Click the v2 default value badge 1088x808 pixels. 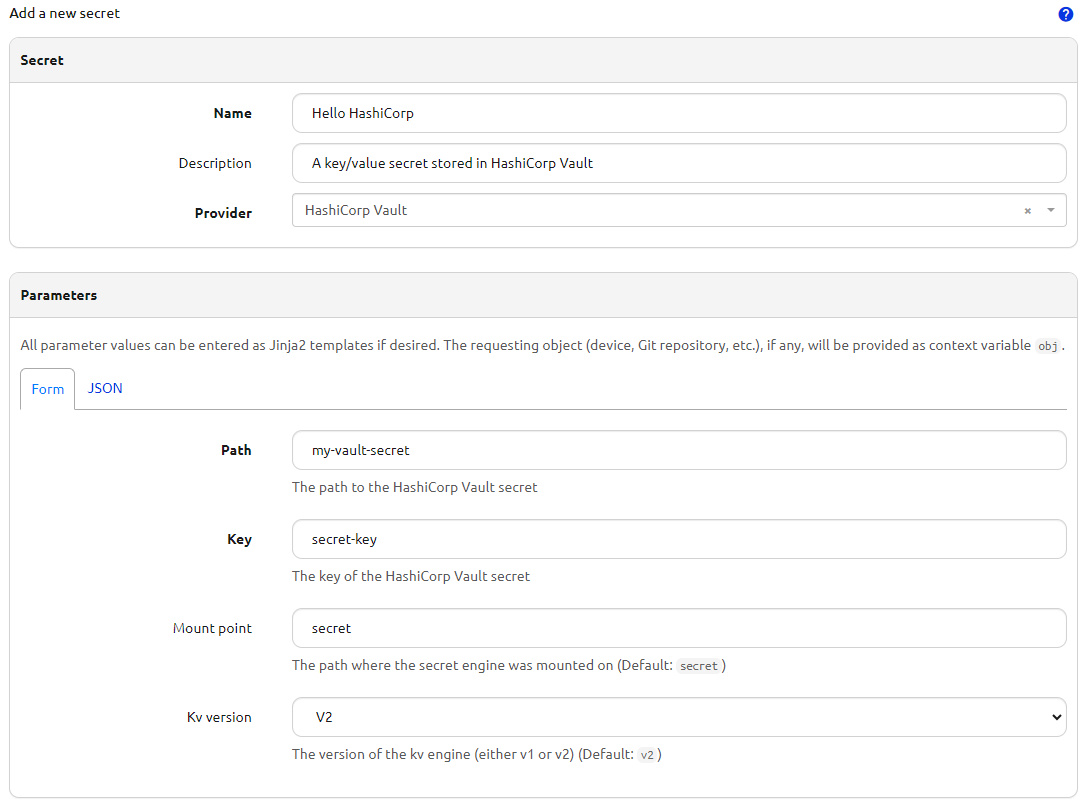[x=647, y=754]
